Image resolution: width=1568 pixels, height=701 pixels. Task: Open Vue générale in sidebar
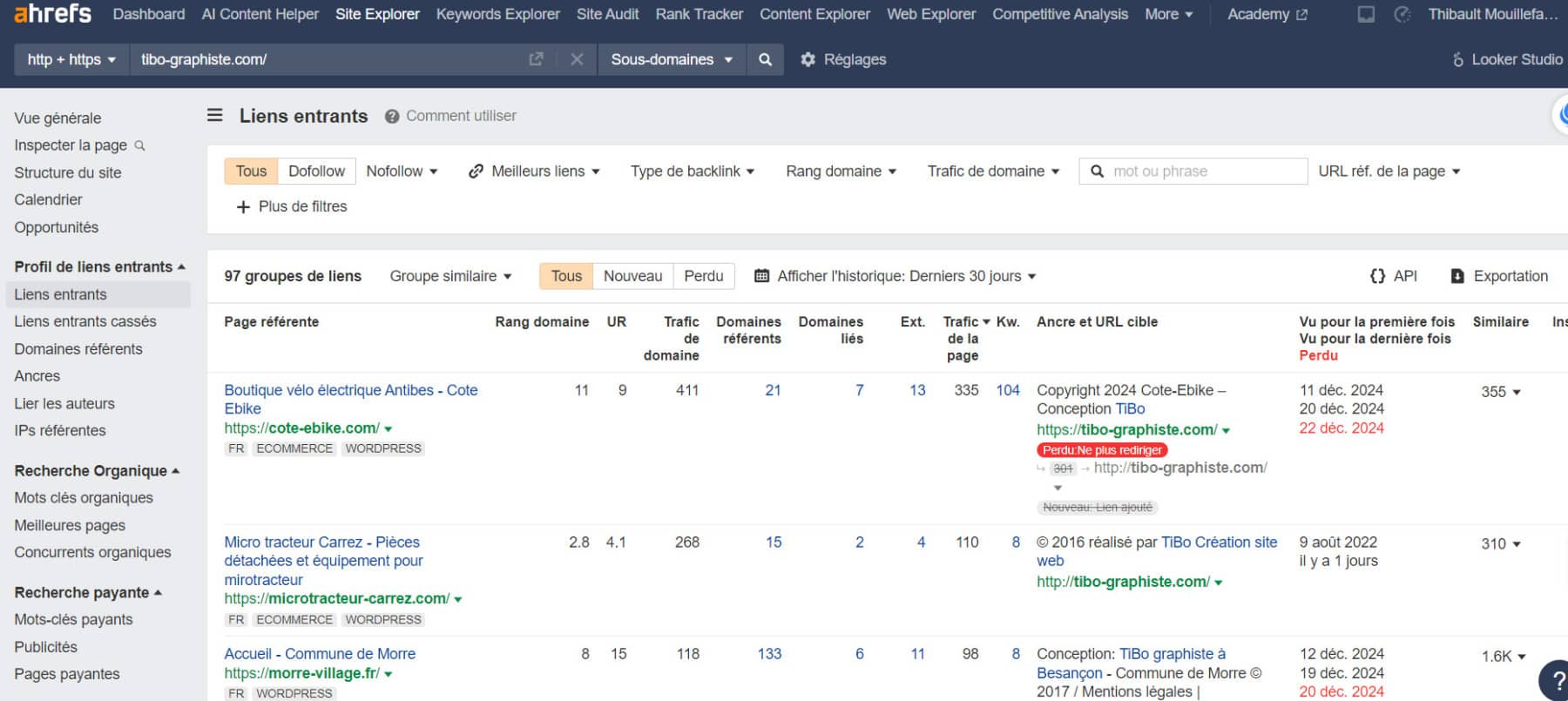(x=57, y=118)
